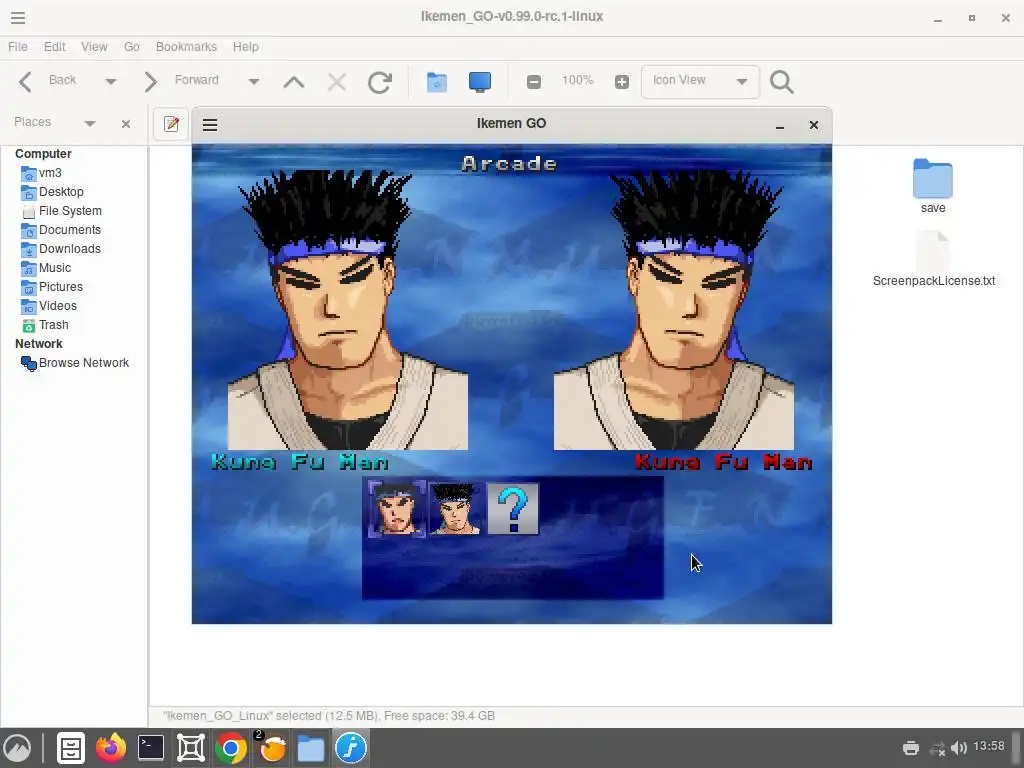The width and height of the screenshot is (1024, 768).
Task: Open the taskbar start menu icon
Action: pos(18,748)
